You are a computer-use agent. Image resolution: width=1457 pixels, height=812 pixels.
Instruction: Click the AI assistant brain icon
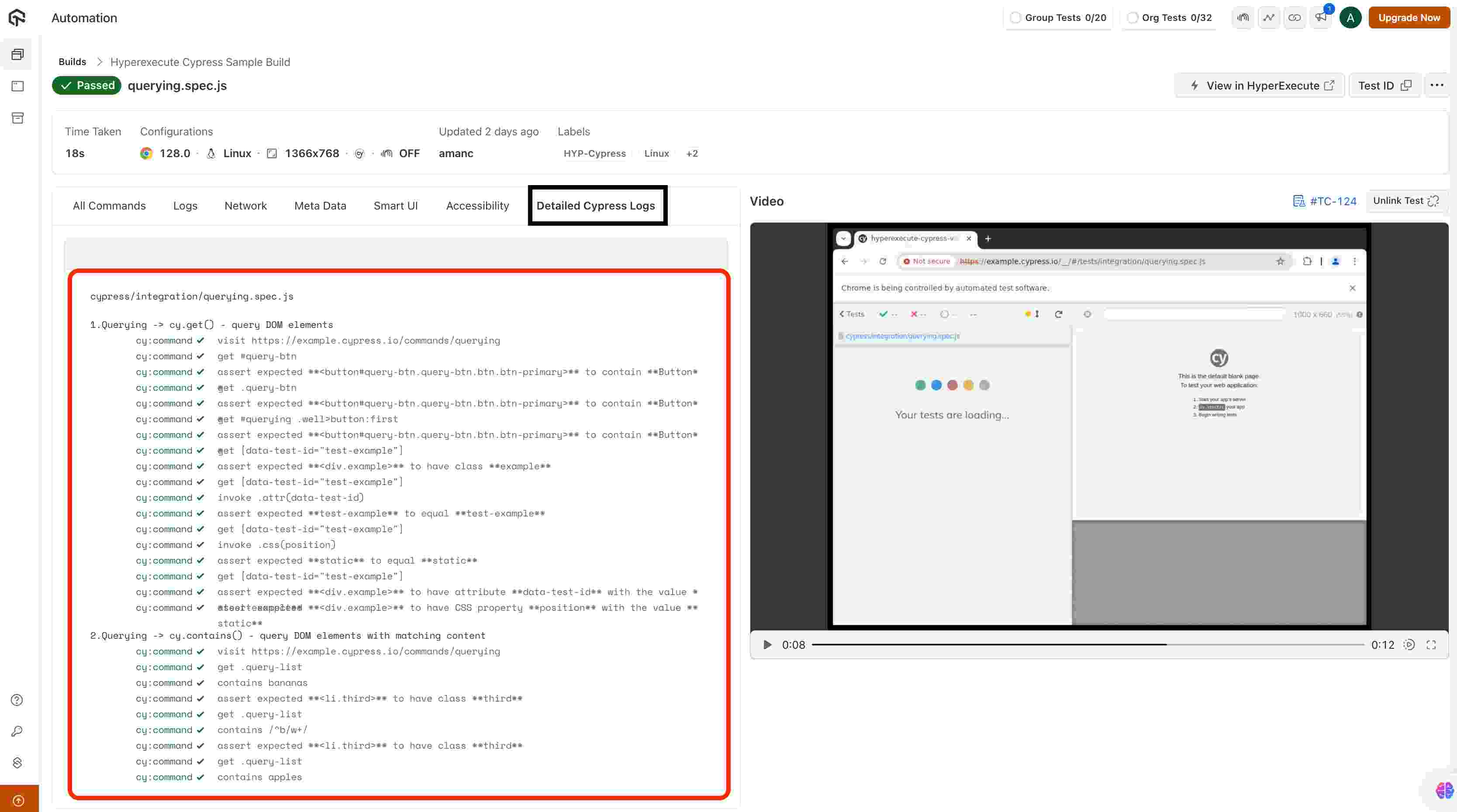[x=1444, y=790]
